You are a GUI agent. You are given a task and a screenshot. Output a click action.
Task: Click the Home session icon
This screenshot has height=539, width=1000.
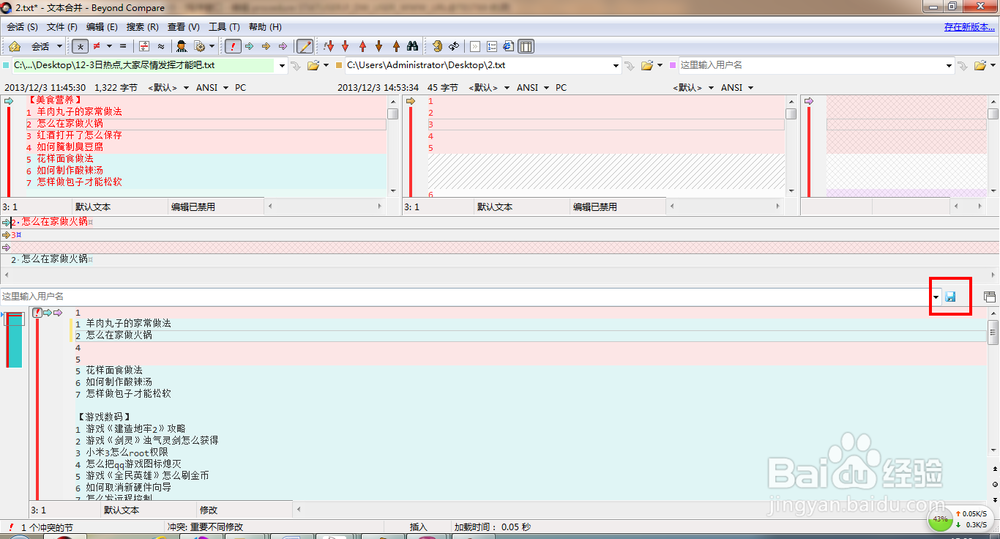[x=15, y=46]
